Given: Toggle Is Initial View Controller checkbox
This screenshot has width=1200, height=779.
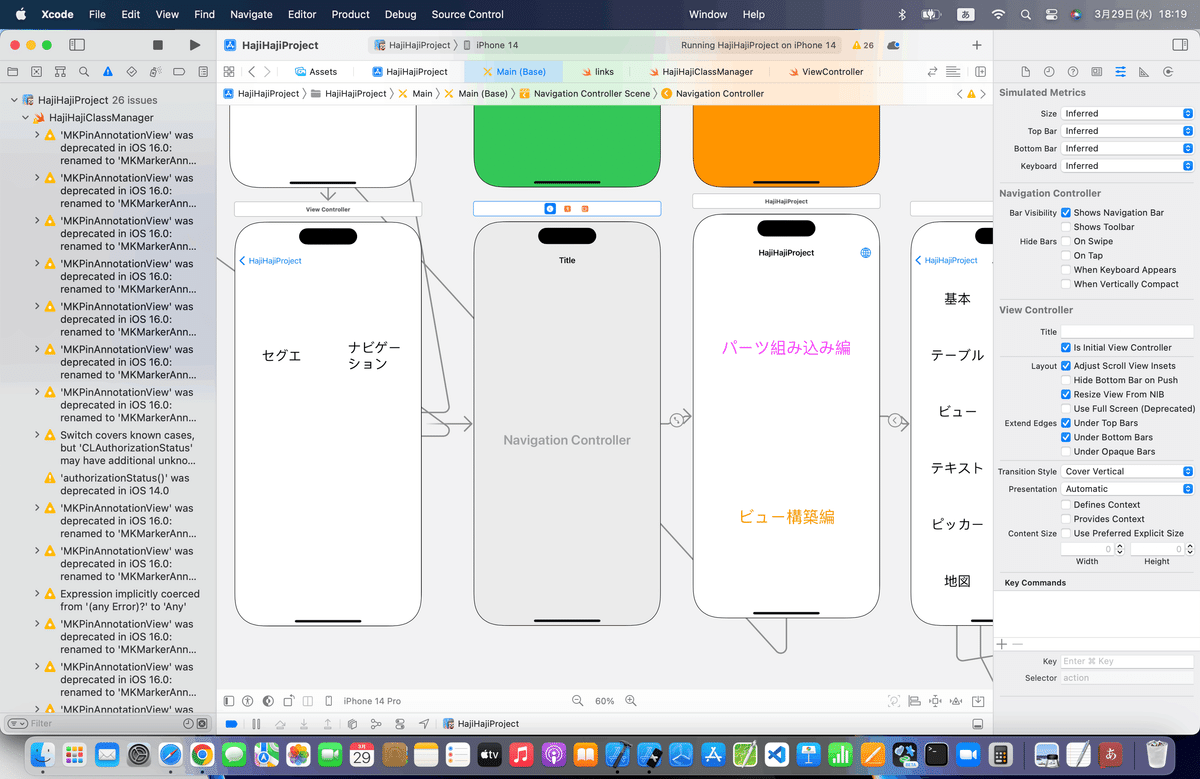Looking at the screenshot, I should pyautogui.click(x=1066, y=348).
